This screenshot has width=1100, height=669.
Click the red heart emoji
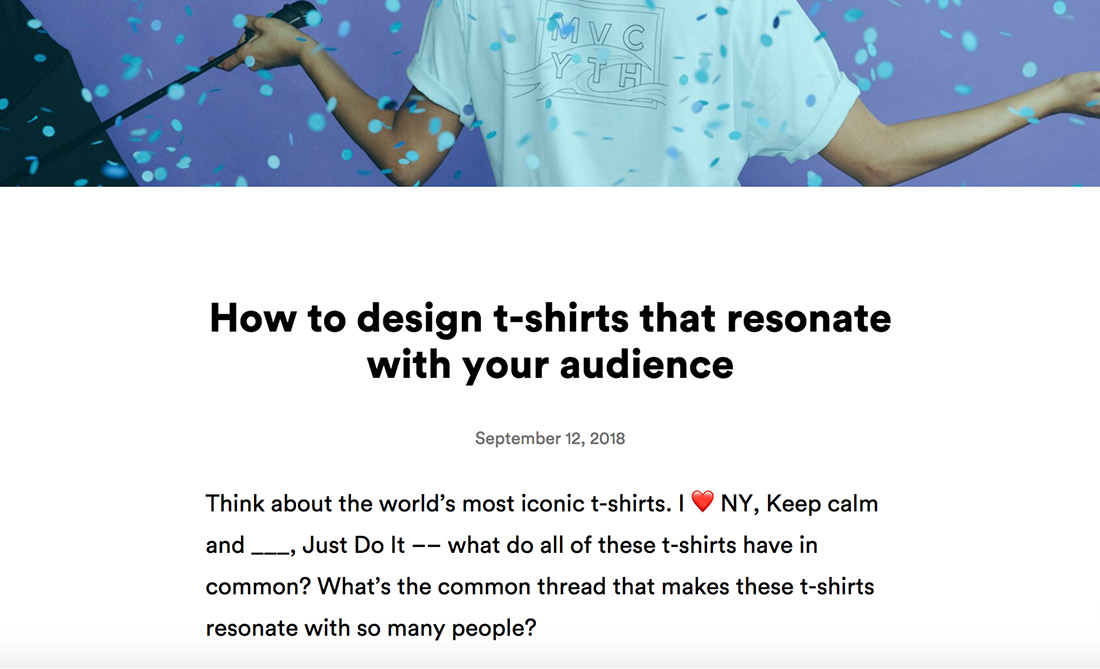click(702, 501)
